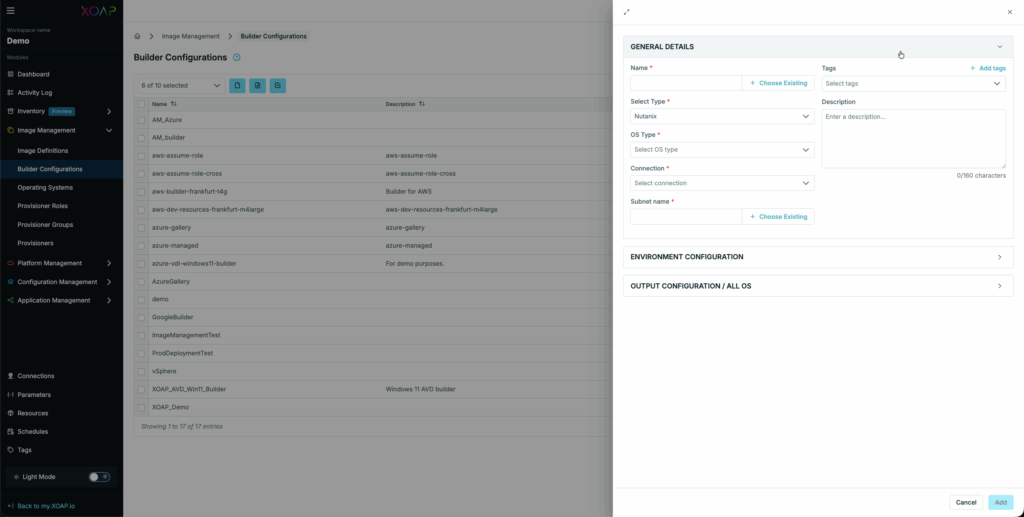
Task: Click the home breadcrumb icon
Action: (139, 36)
